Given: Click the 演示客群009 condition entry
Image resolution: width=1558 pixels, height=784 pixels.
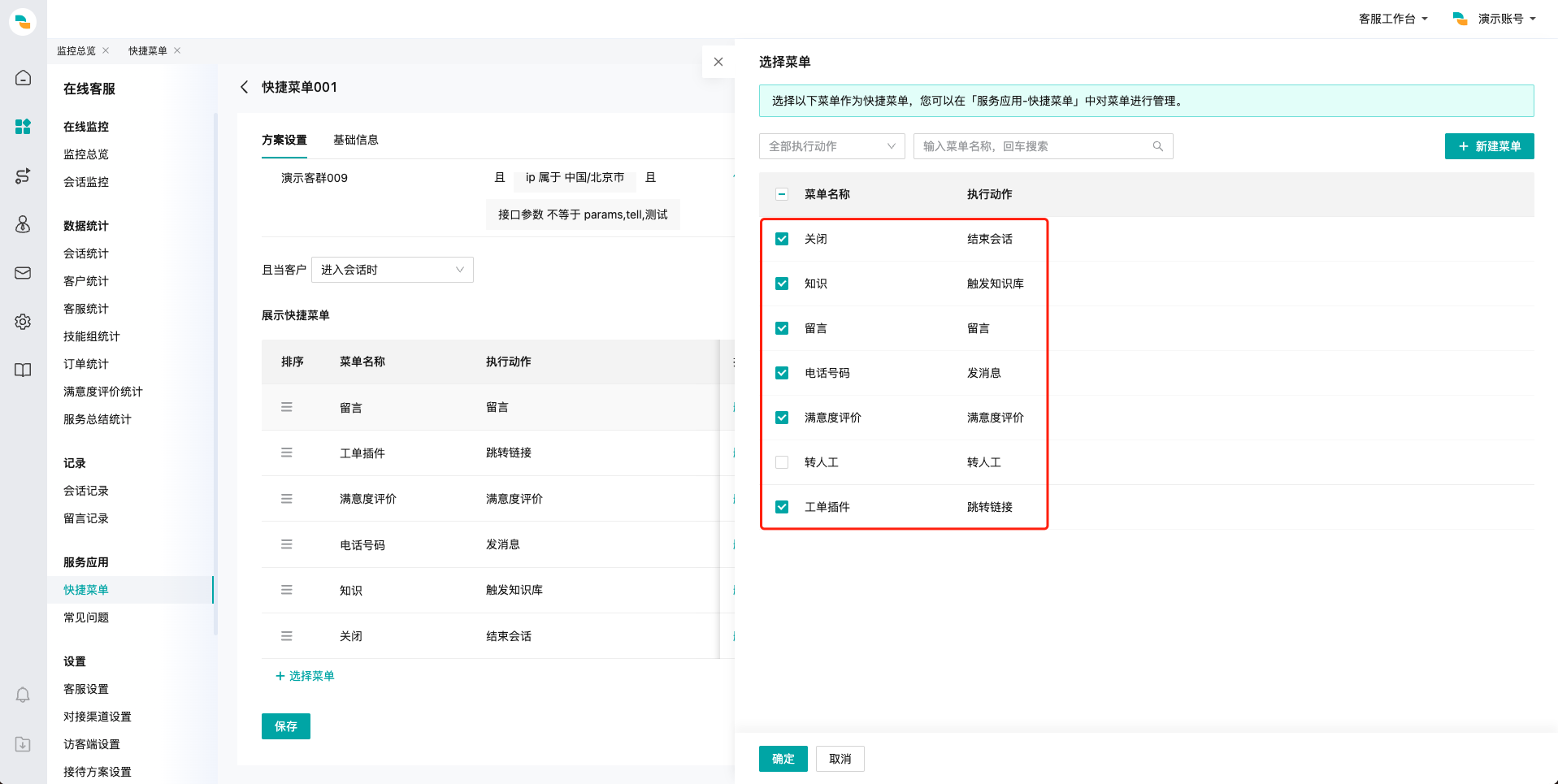Looking at the screenshot, I should click(315, 178).
